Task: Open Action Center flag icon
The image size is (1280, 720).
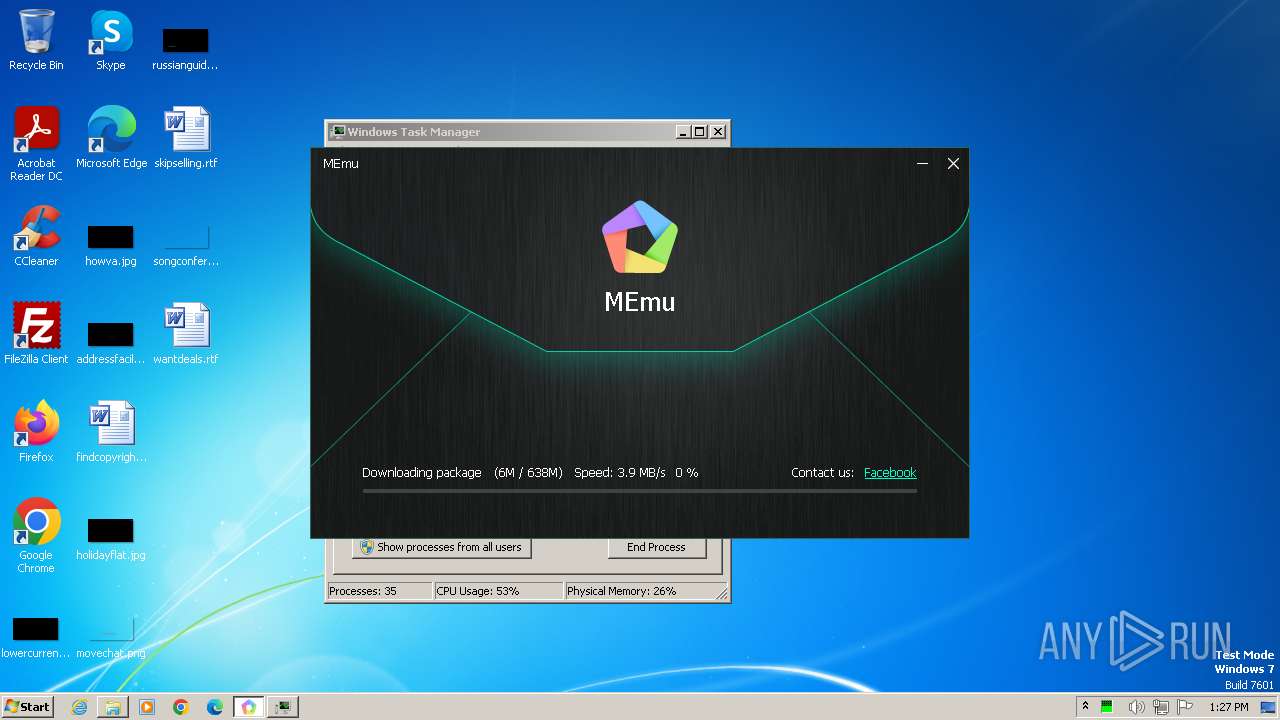Action: pyautogui.click(x=1186, y=707)
